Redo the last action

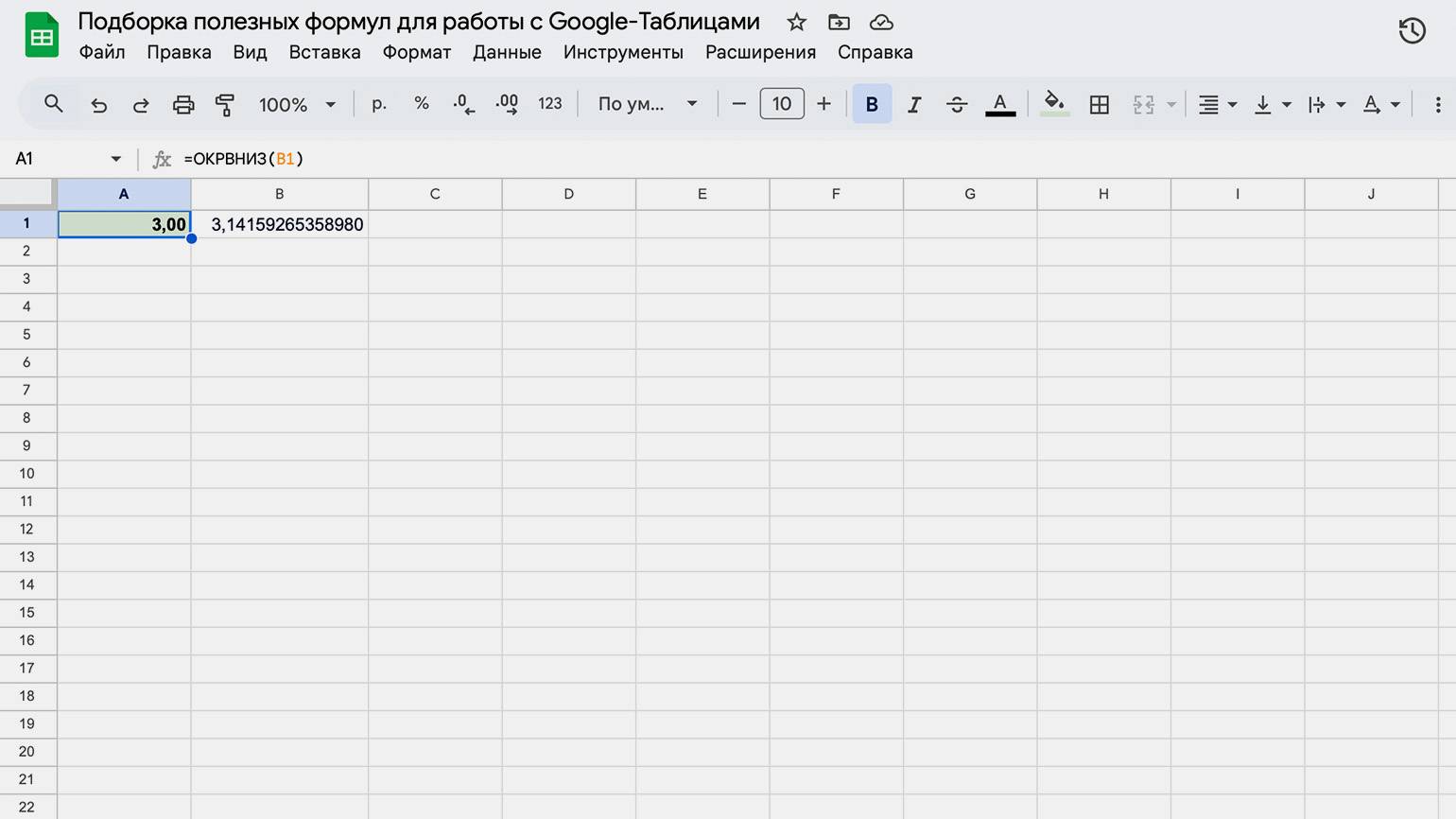141,105
